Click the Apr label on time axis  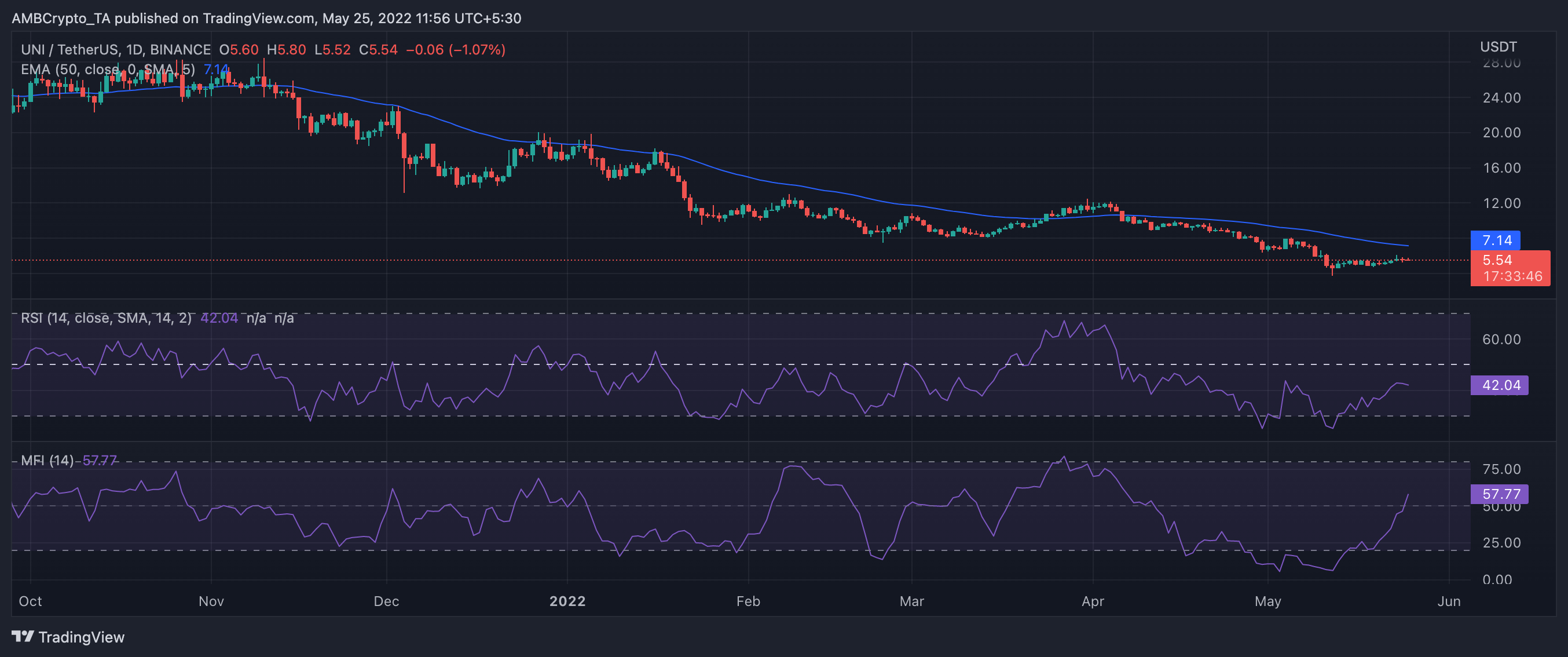[1093, 601]
